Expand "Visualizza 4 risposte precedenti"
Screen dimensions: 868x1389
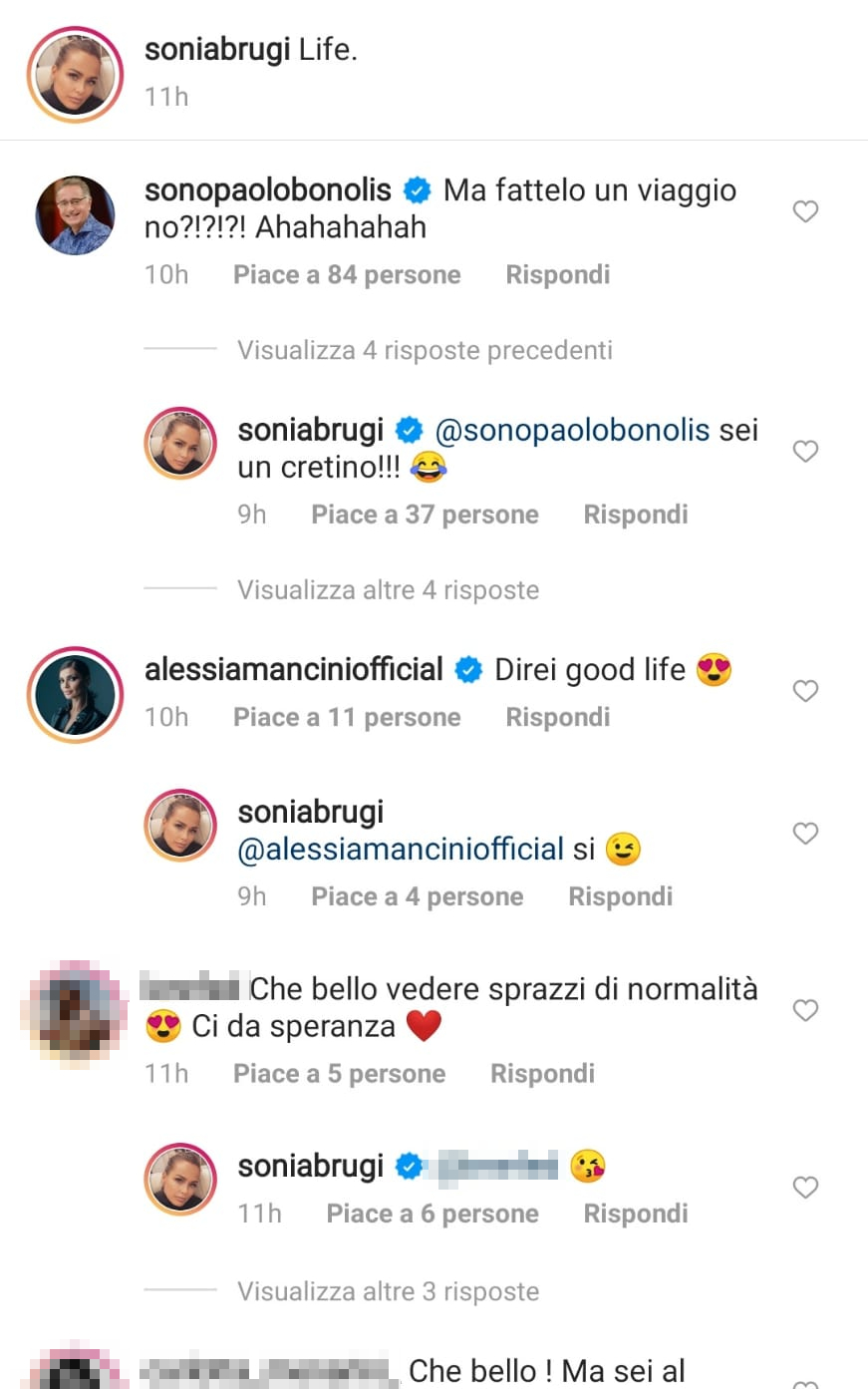(x=425, y=351)
